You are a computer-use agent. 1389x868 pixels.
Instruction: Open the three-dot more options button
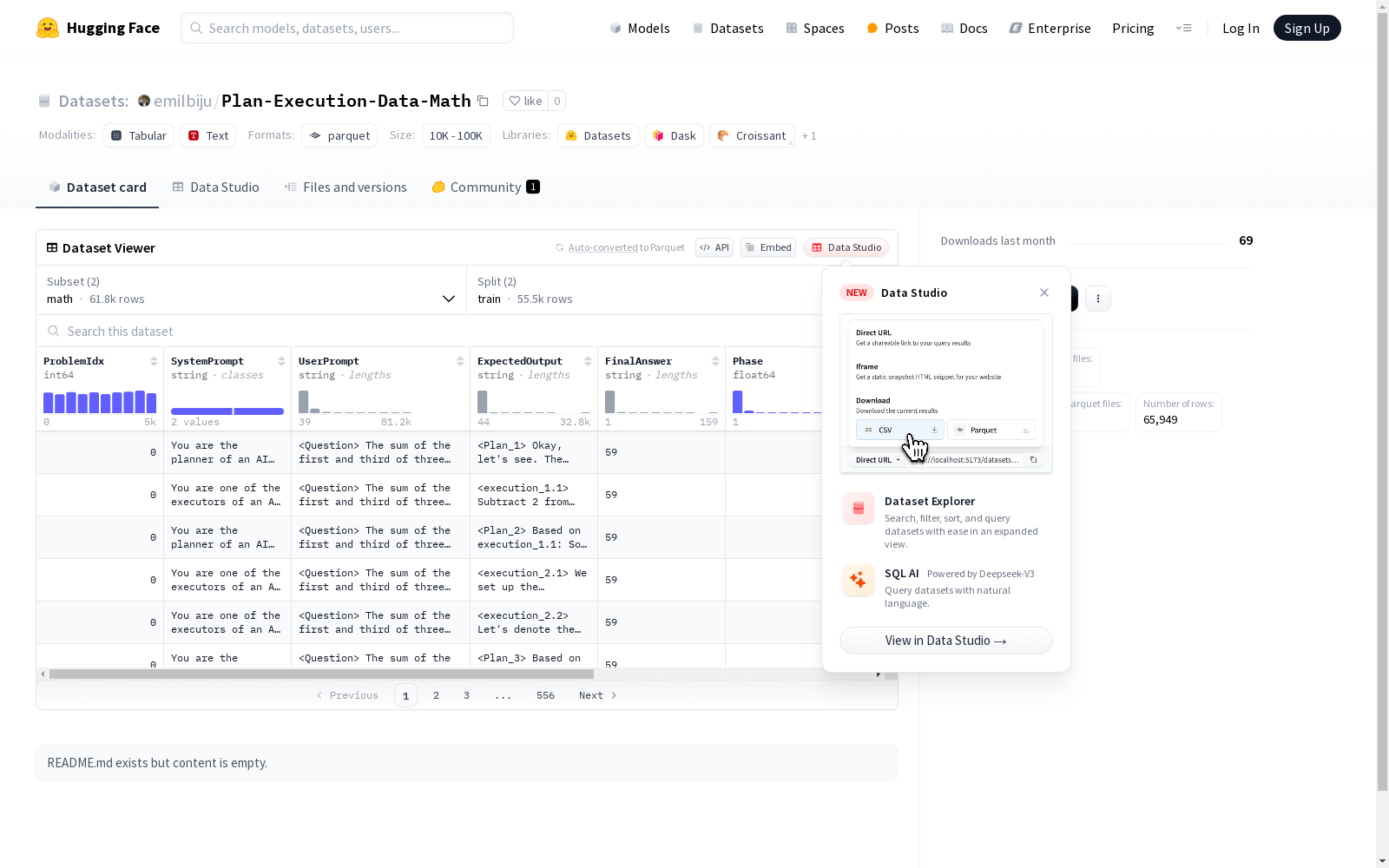pos(1098,299)
